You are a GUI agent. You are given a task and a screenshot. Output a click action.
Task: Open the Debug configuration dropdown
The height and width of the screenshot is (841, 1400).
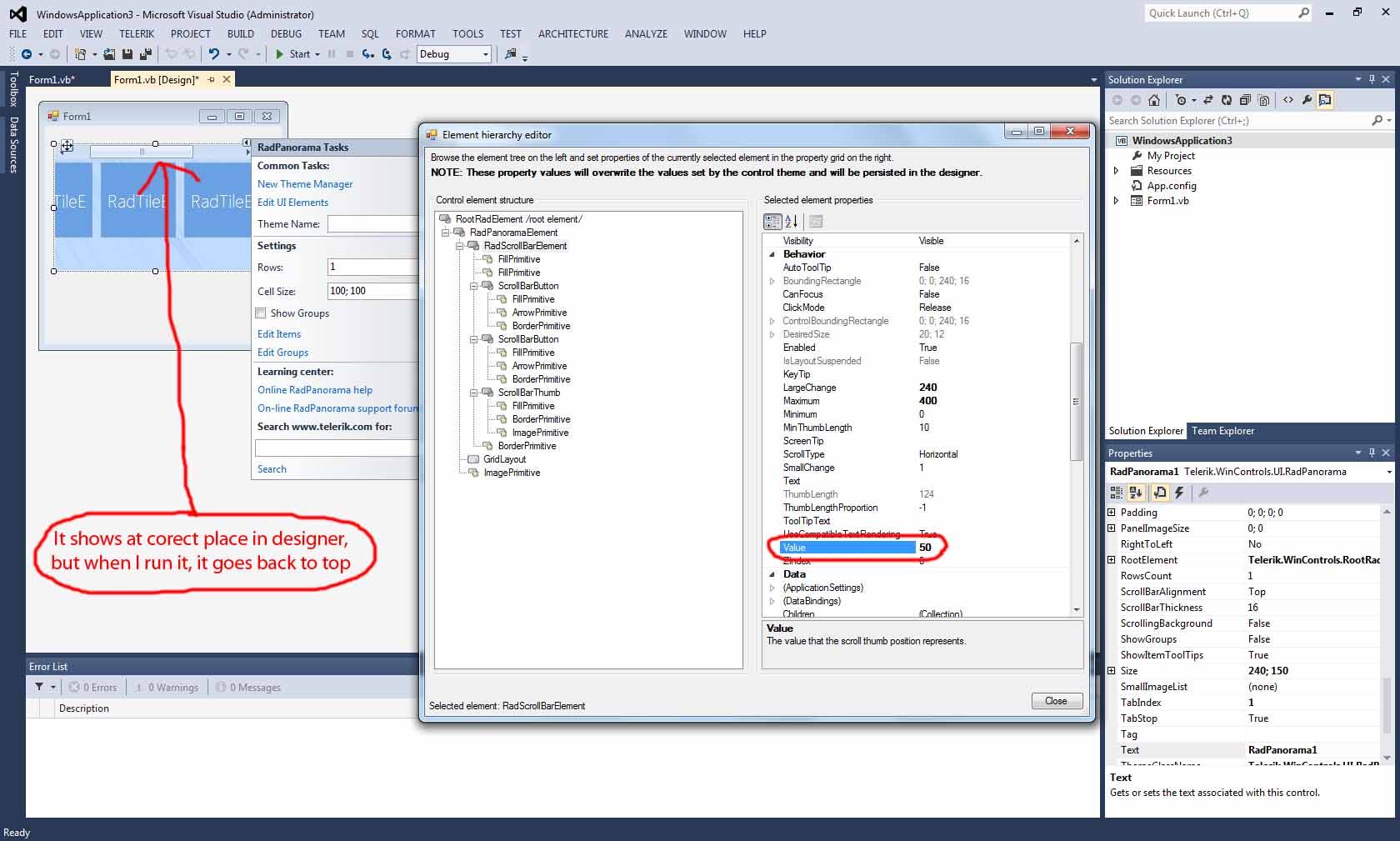point(486,54)
